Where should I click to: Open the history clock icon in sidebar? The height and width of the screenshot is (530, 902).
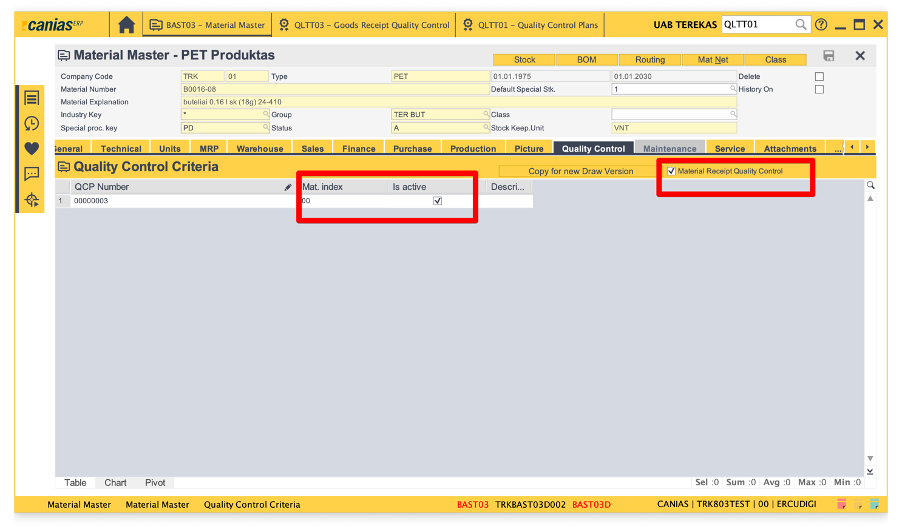(x=32, y=123)
